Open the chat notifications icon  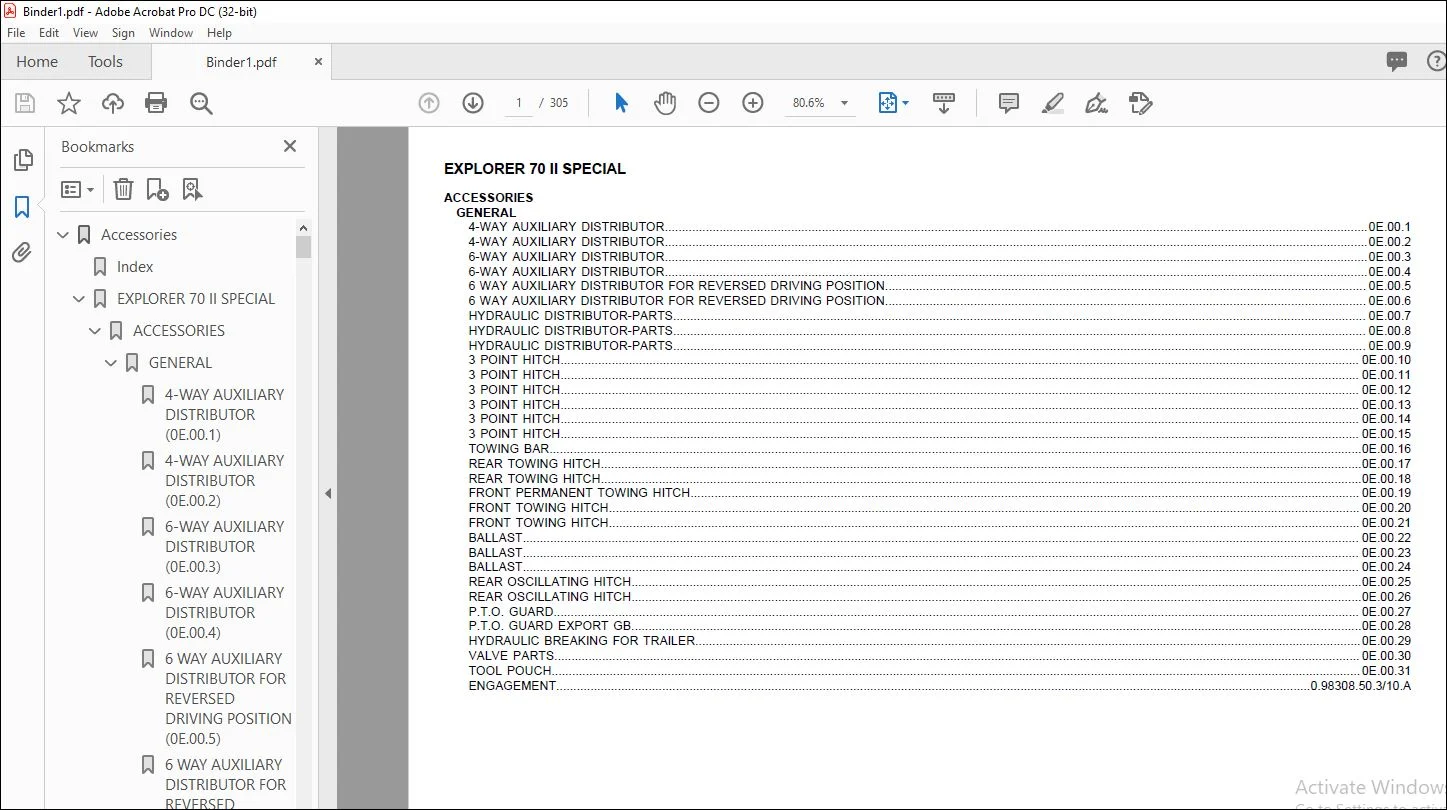1397,62
